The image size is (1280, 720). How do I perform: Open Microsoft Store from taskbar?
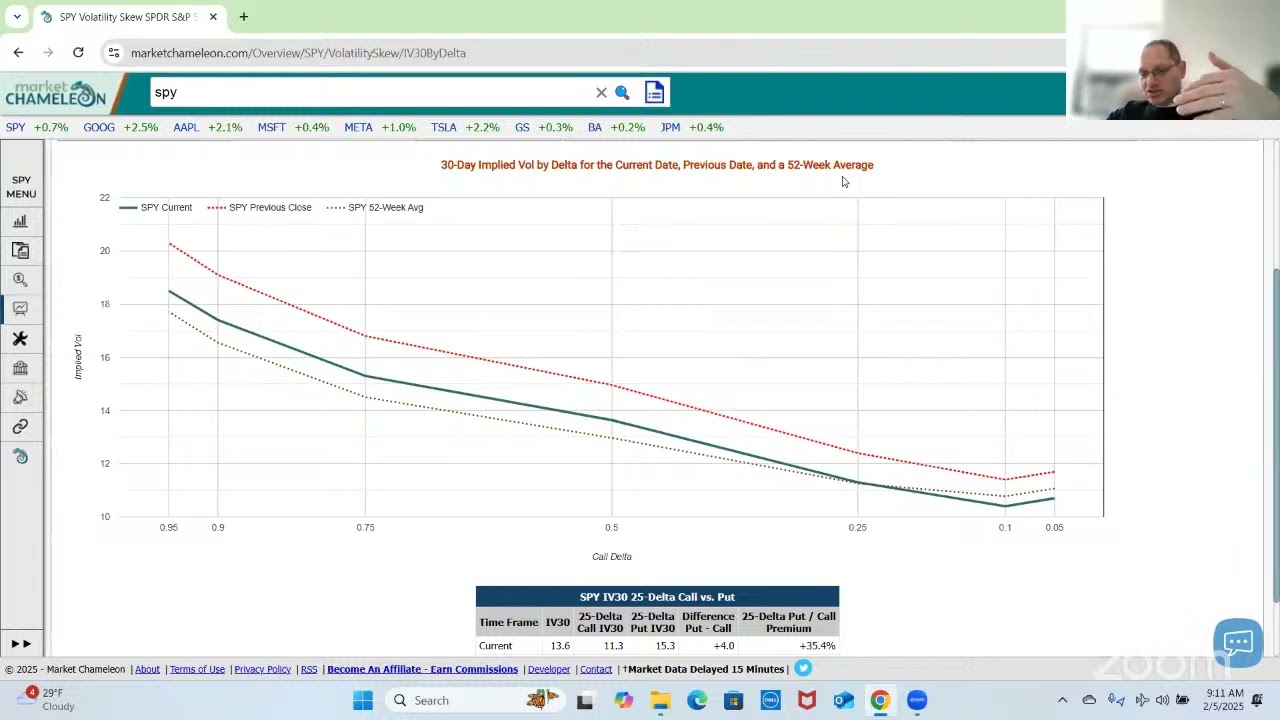point(733,700)
